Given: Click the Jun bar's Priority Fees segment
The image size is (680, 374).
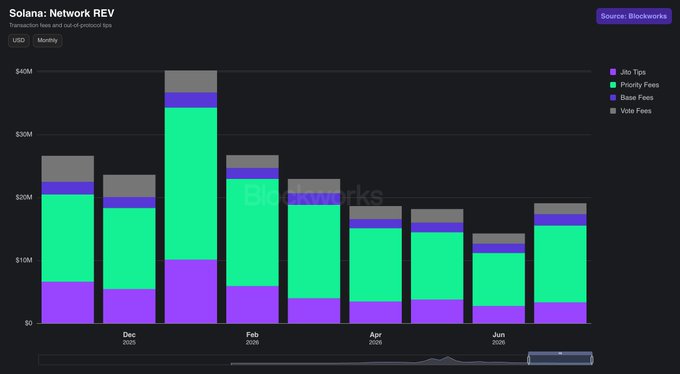Looking at the screenshot, I should (x=499, y=280).
